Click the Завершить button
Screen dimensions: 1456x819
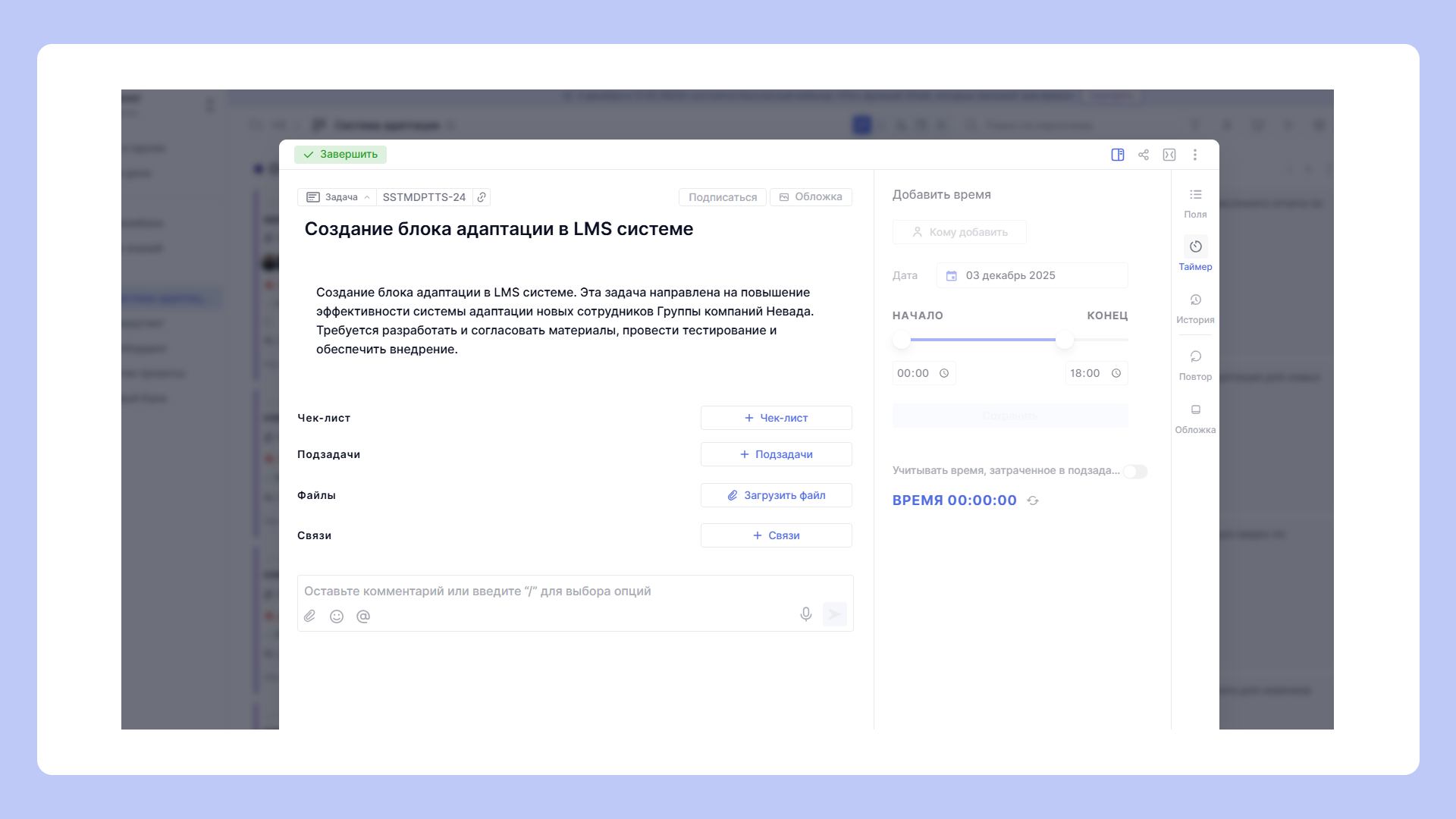[x=340, y=155]
